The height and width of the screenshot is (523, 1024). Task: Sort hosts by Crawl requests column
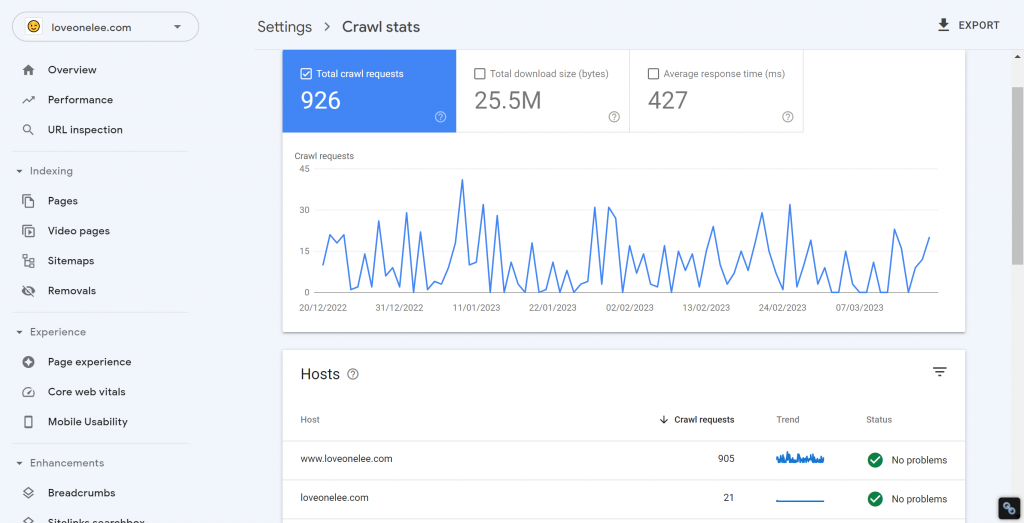click(x=697, y=420)
